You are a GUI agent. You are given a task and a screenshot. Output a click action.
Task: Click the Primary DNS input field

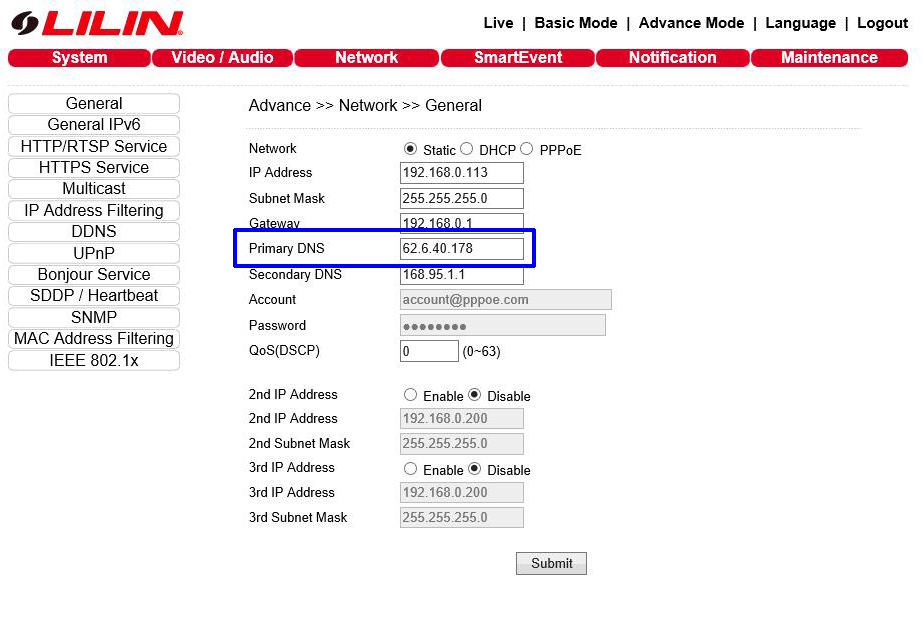pos(461,249)
